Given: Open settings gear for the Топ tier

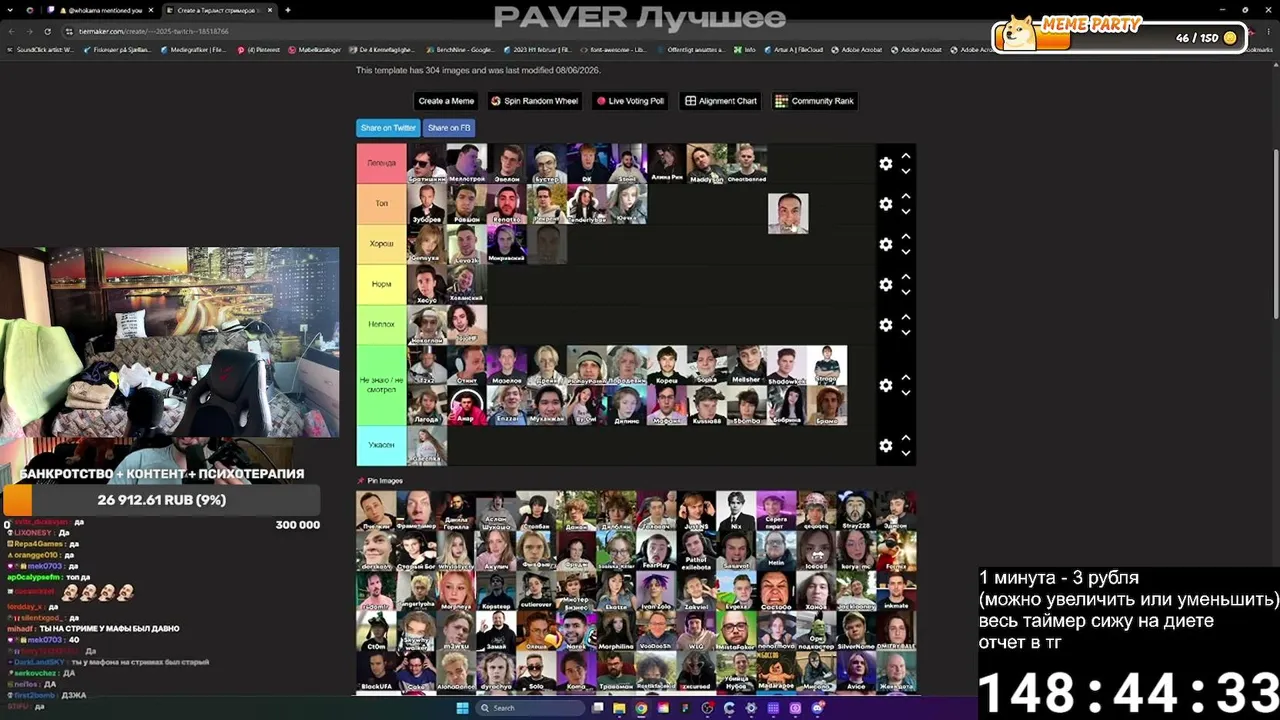Looking at the screenshot, I should (885, 204).
